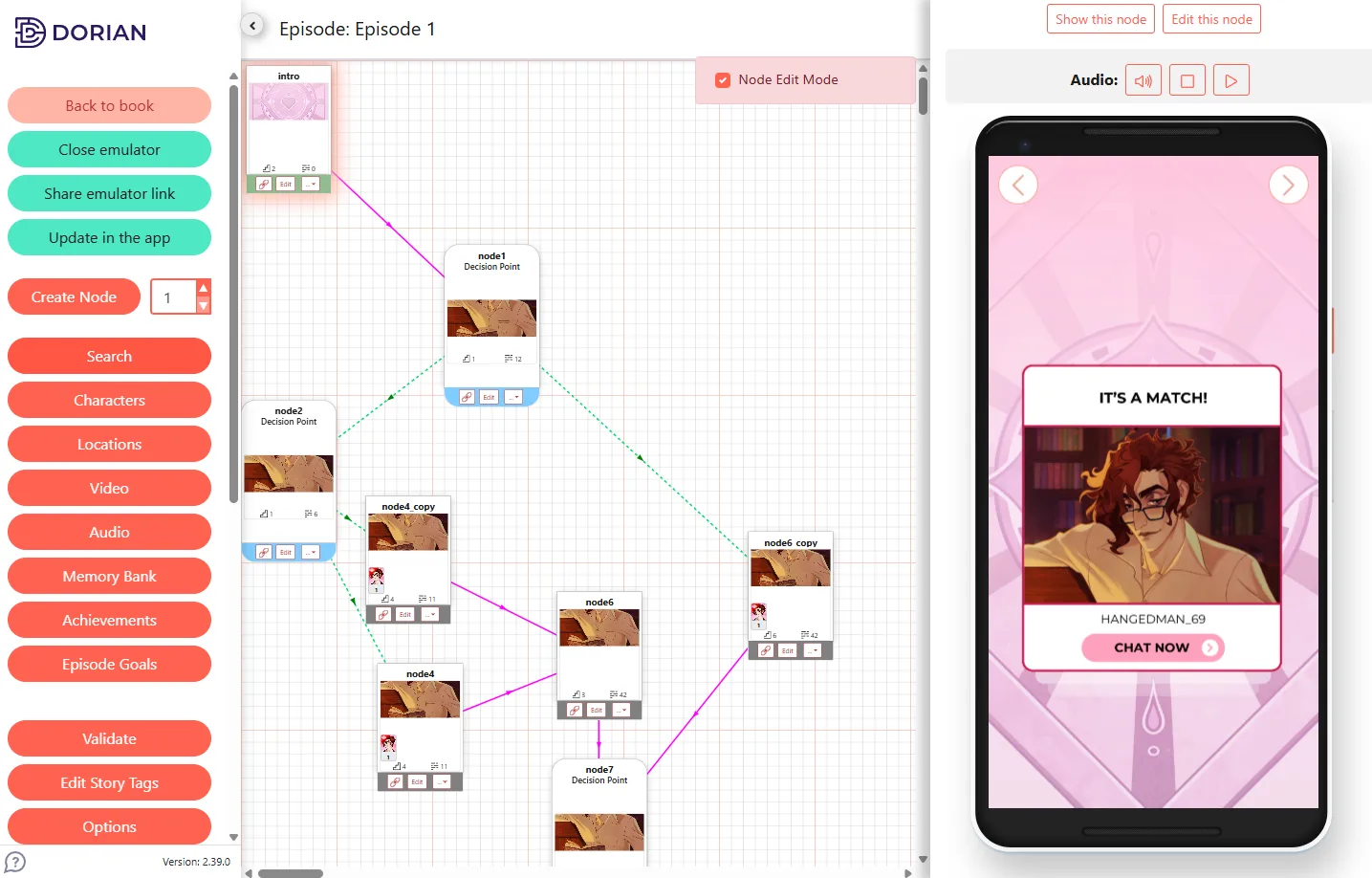This screenshot has width=1372, height=878.
Task: Click the node count number input field
Action: (x=173, y=297)
